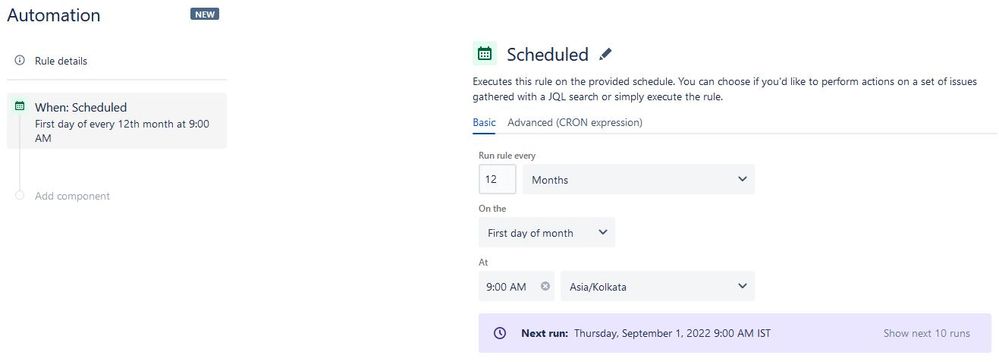Expand the First day of month dropdown
The width and height of the screenshot is (999, 362).
[x=547, y=233]
